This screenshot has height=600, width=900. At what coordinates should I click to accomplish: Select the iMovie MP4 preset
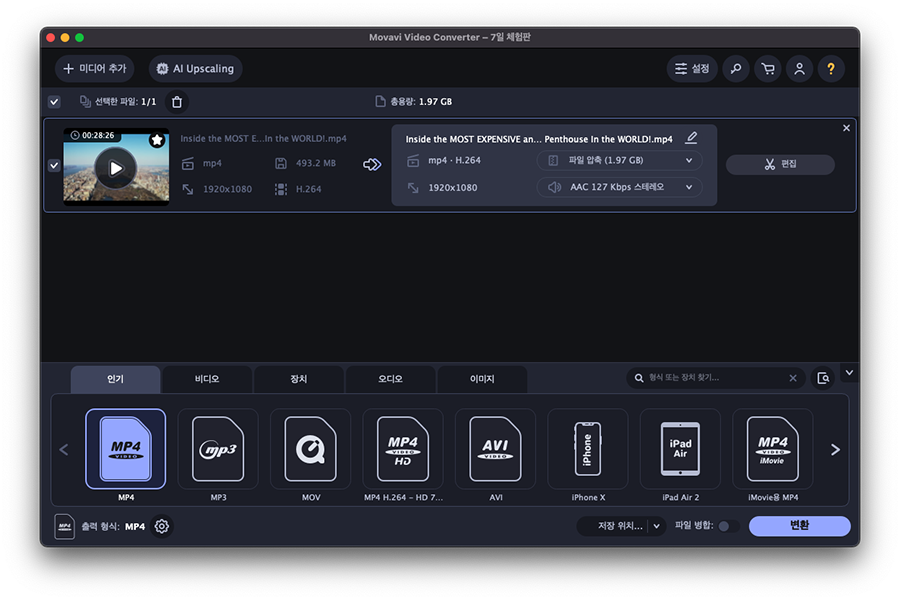(773, 449)
